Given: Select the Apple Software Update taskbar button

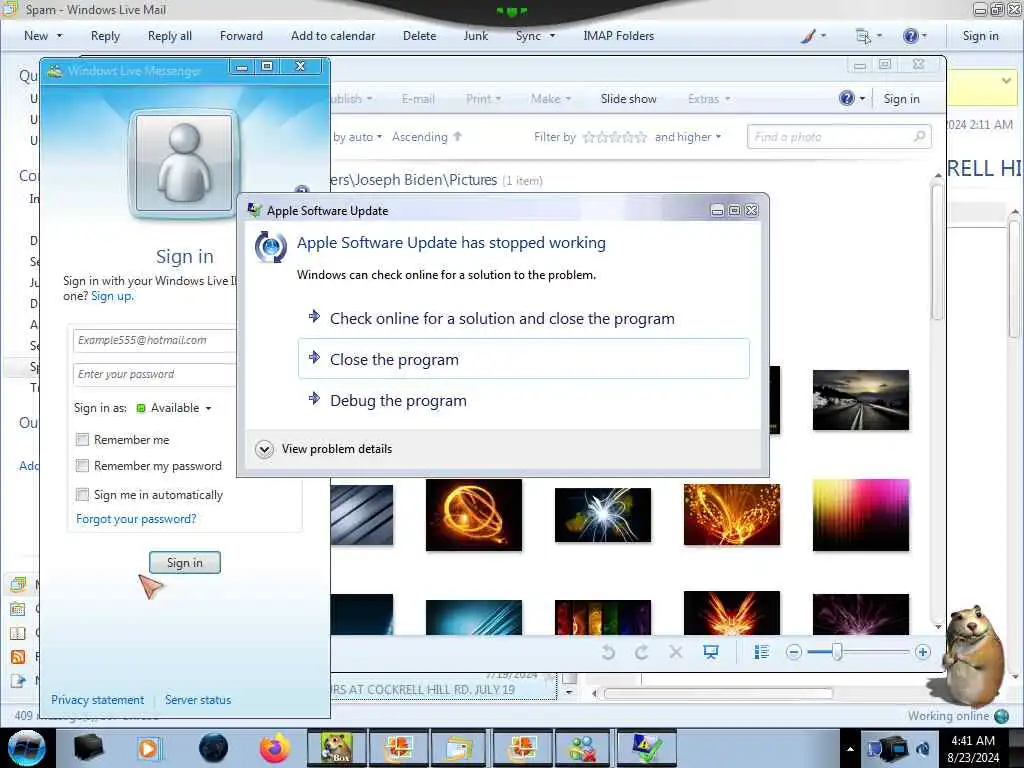Looking at the screenshot, I should (645, 748).
